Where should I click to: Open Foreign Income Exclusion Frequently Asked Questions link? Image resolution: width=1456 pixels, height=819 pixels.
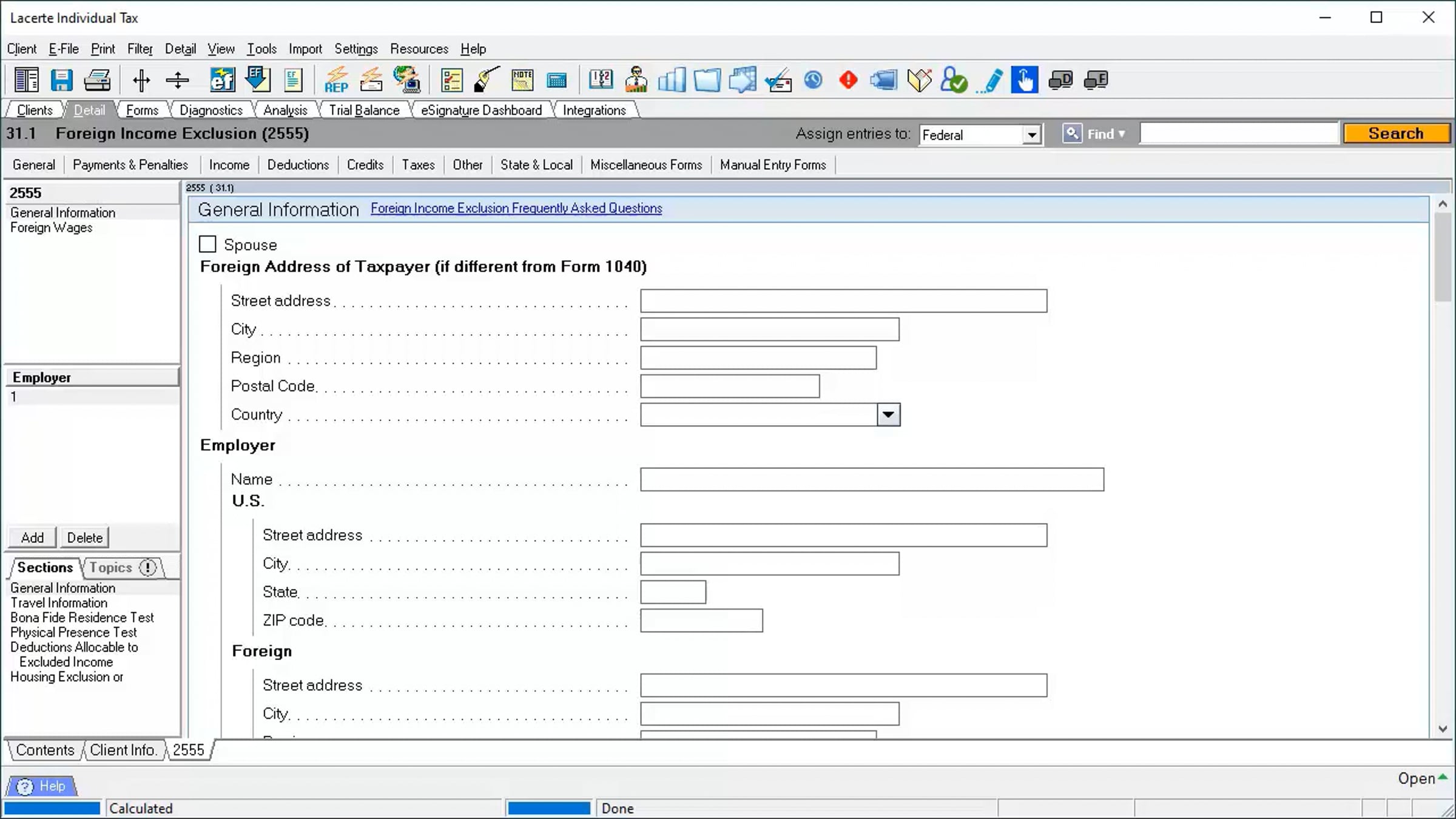(516, 208)
